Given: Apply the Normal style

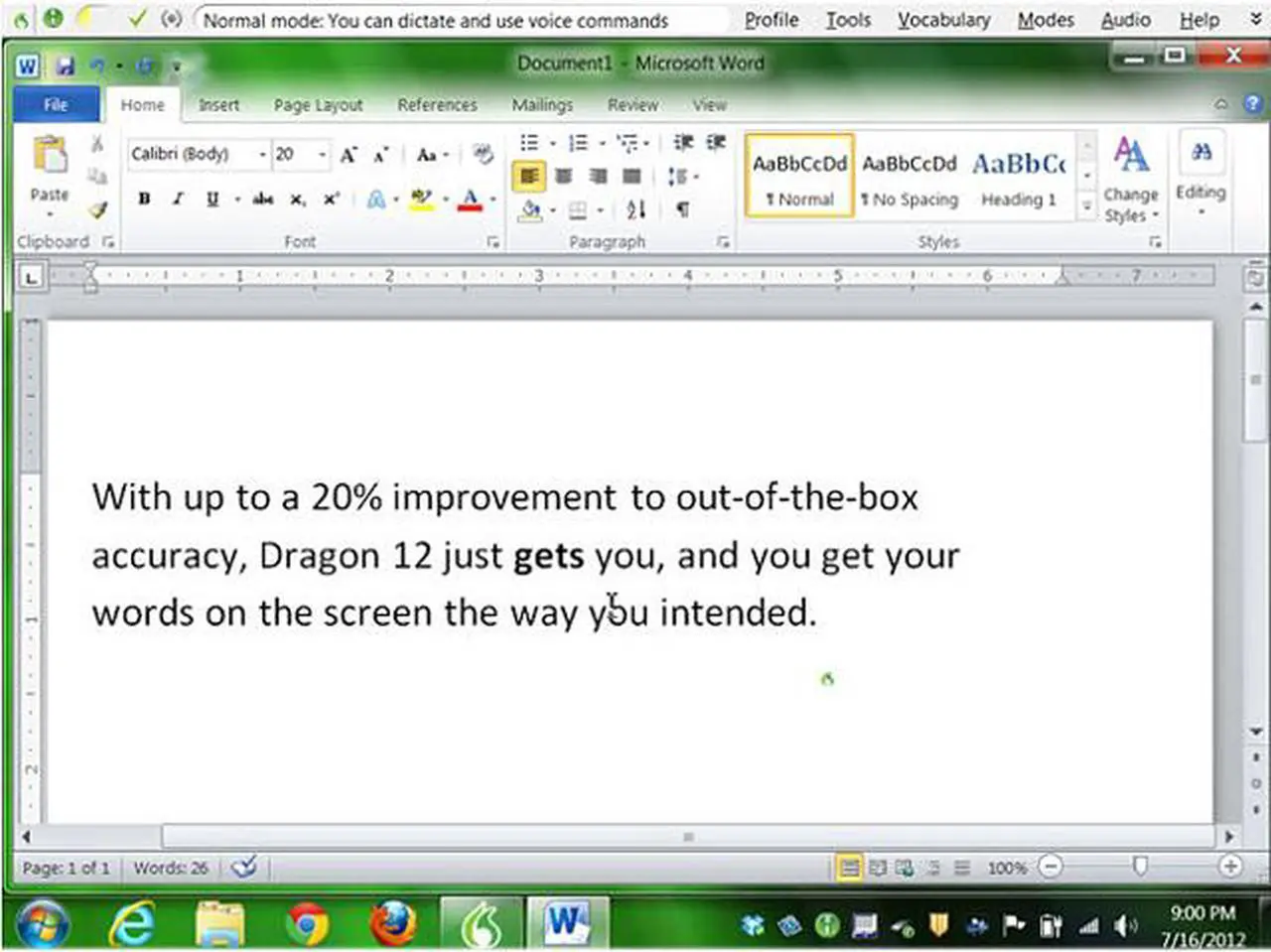Looking at the screenshot, I should 799,177.
